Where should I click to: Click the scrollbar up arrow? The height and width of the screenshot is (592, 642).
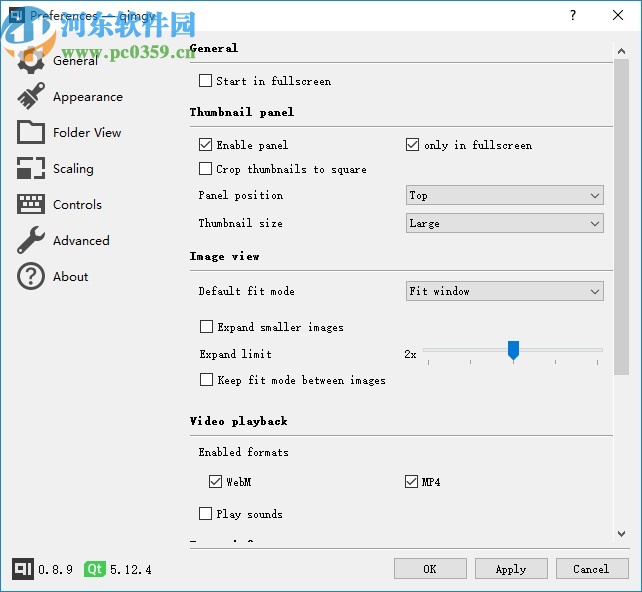pyautogui.click(x=621, y=51)
